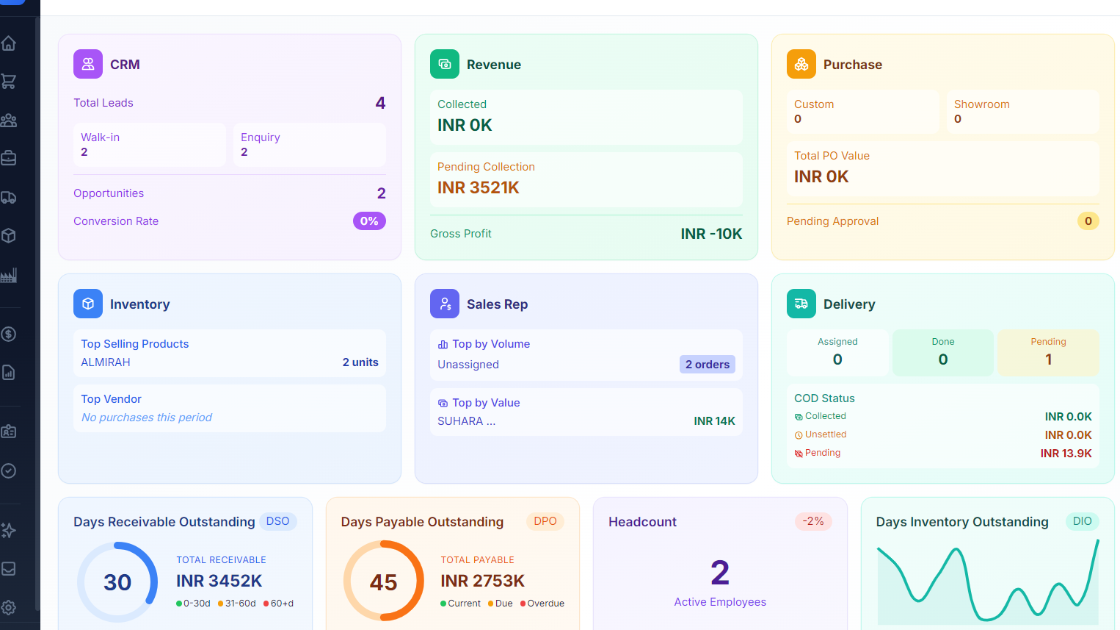Open the people group sidebar icon
This screenshot has height=630, width=1120.
point(9,120)
